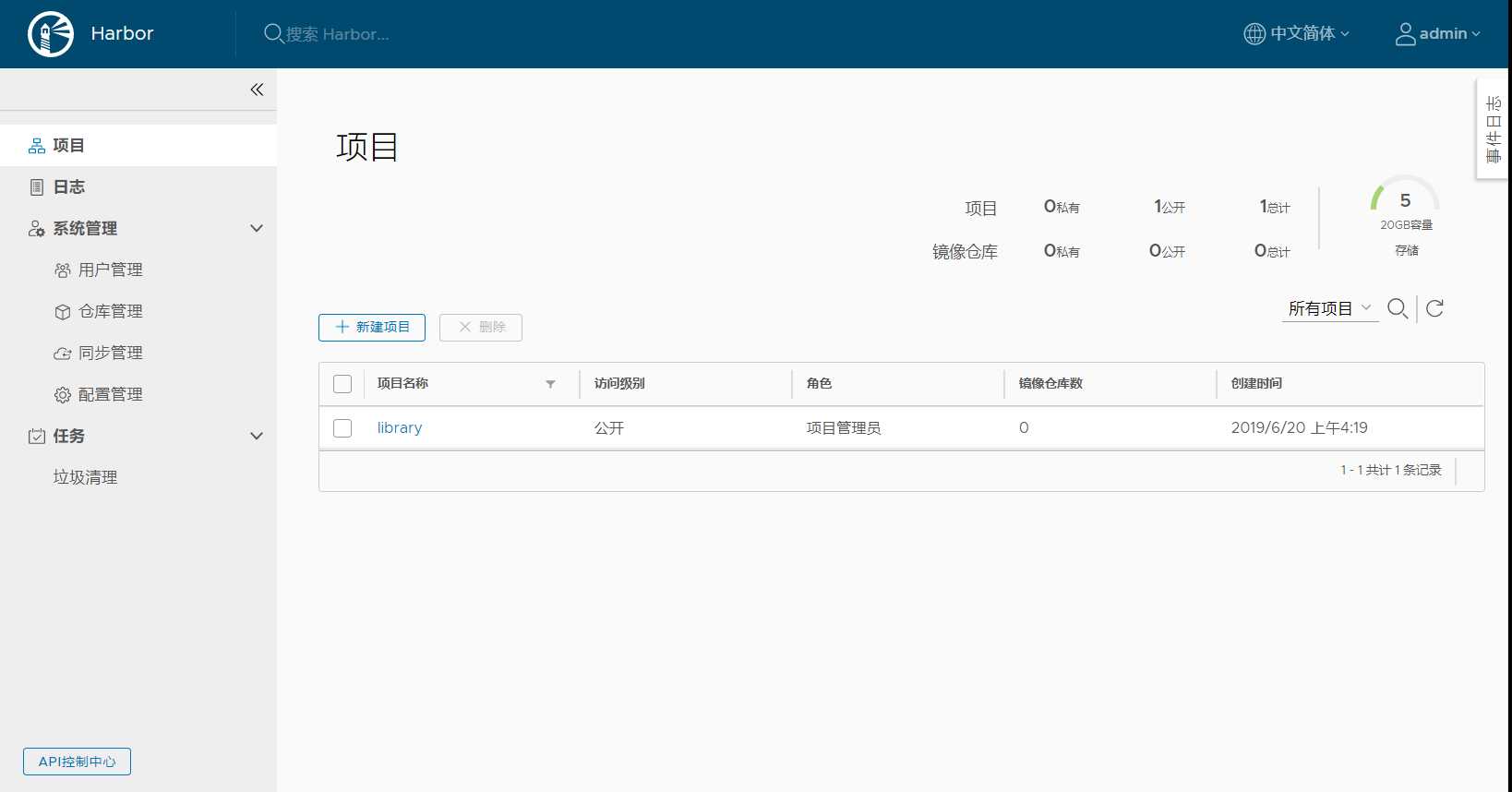Open 项目 in the sidebar
The width and height of the screenshot is (1512, 792).
pyautogui.click(x=138, y=146)
